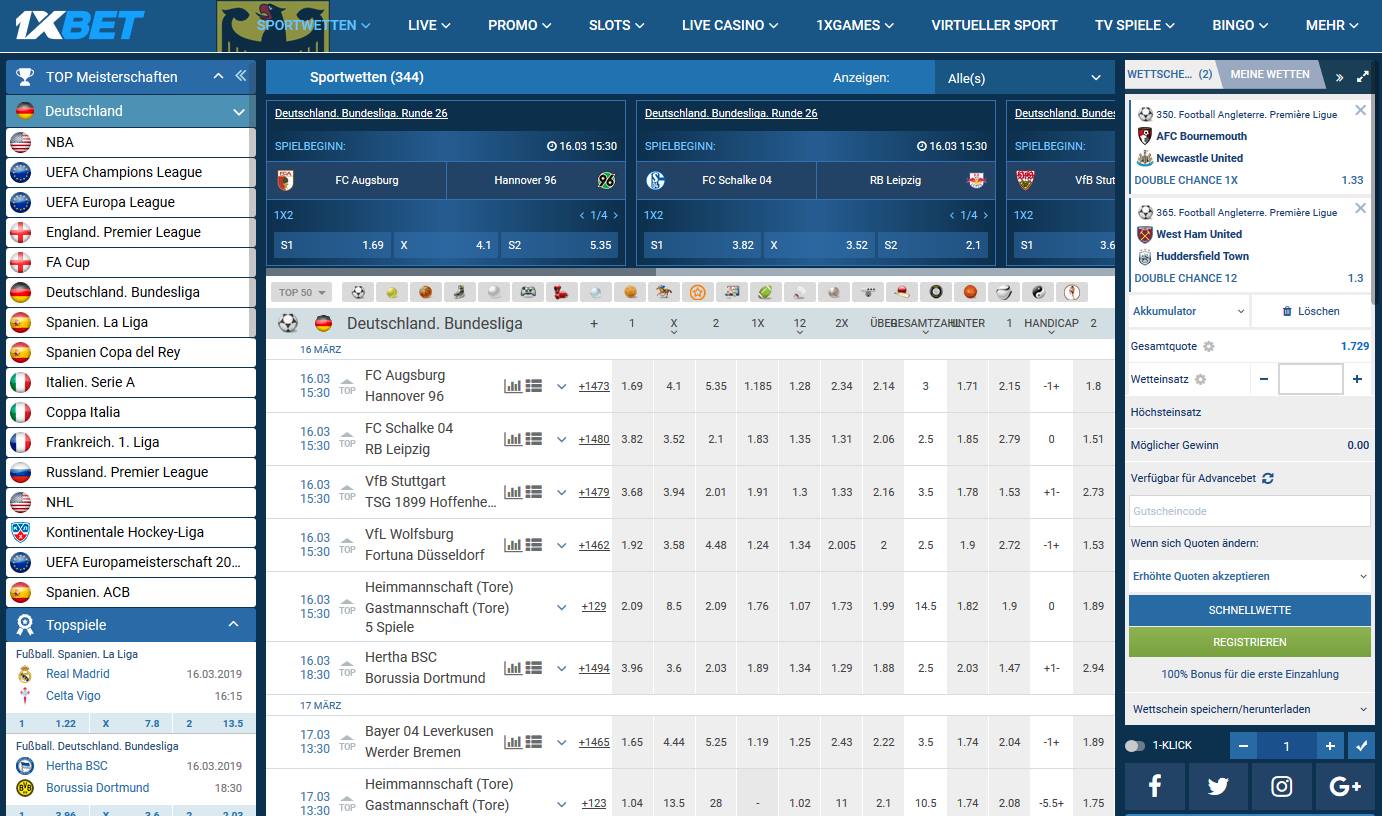Viewport: 1382px width, 816px height.
Task: Select odds 1.69 for FC Augsburg win
Action: [x=632, y=386]
